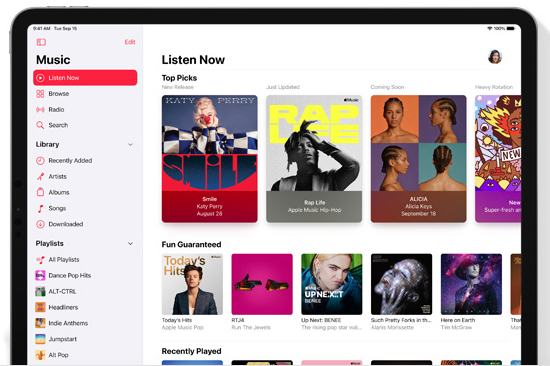Click the Songs label text

(x=57, y=208)
